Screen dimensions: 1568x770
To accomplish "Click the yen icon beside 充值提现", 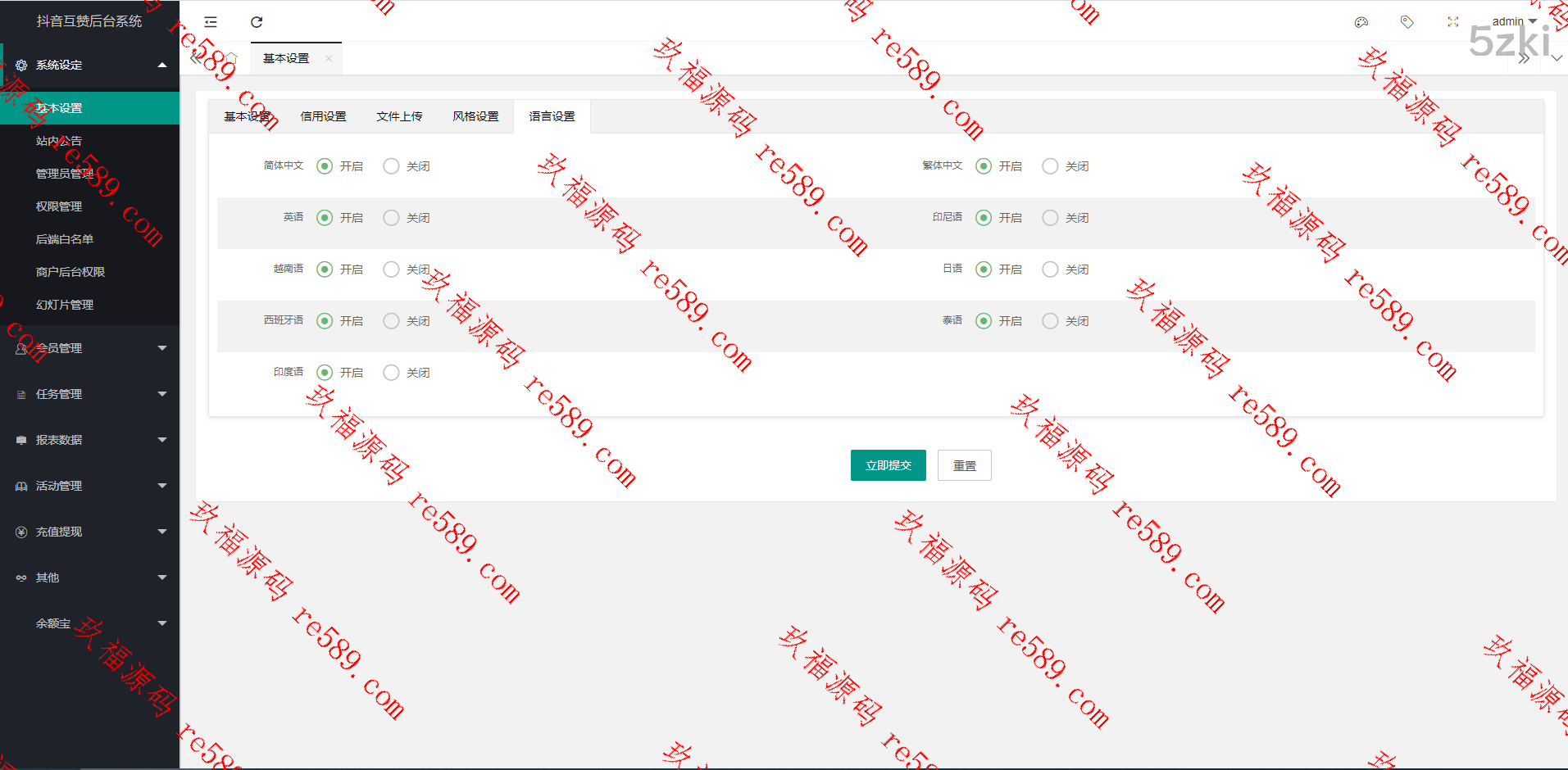I will click(x=21, y=532).
